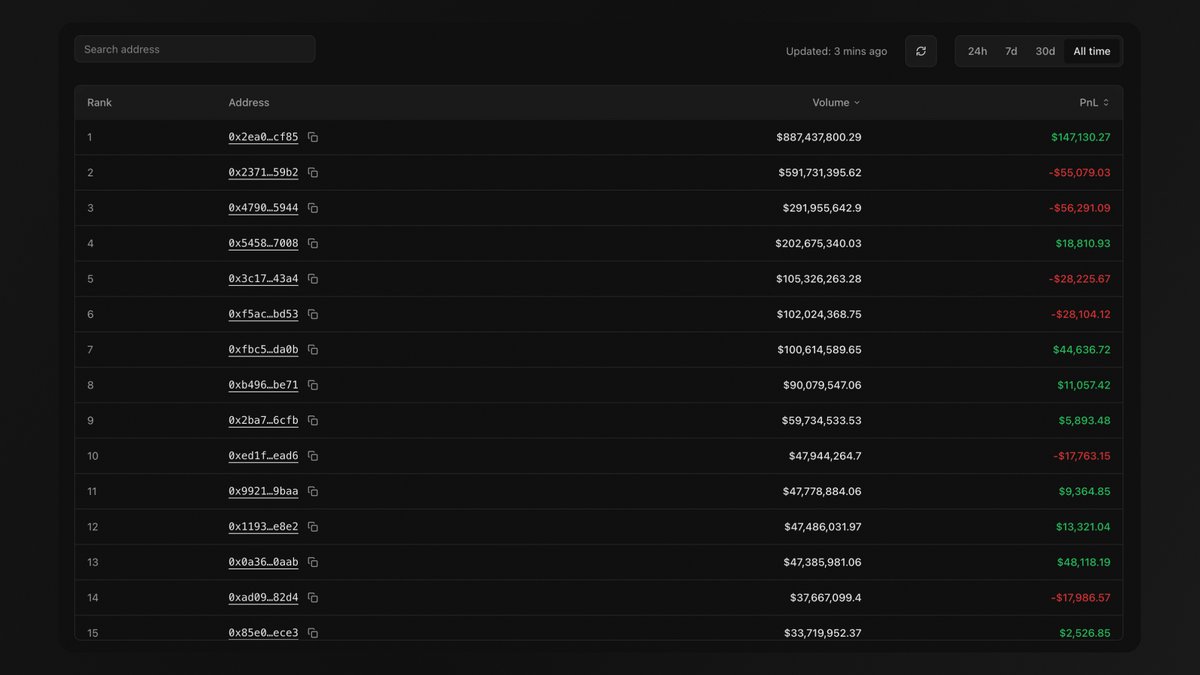
Task: Copy address 0x2371…59b2
Action: (x=311, y=172)
